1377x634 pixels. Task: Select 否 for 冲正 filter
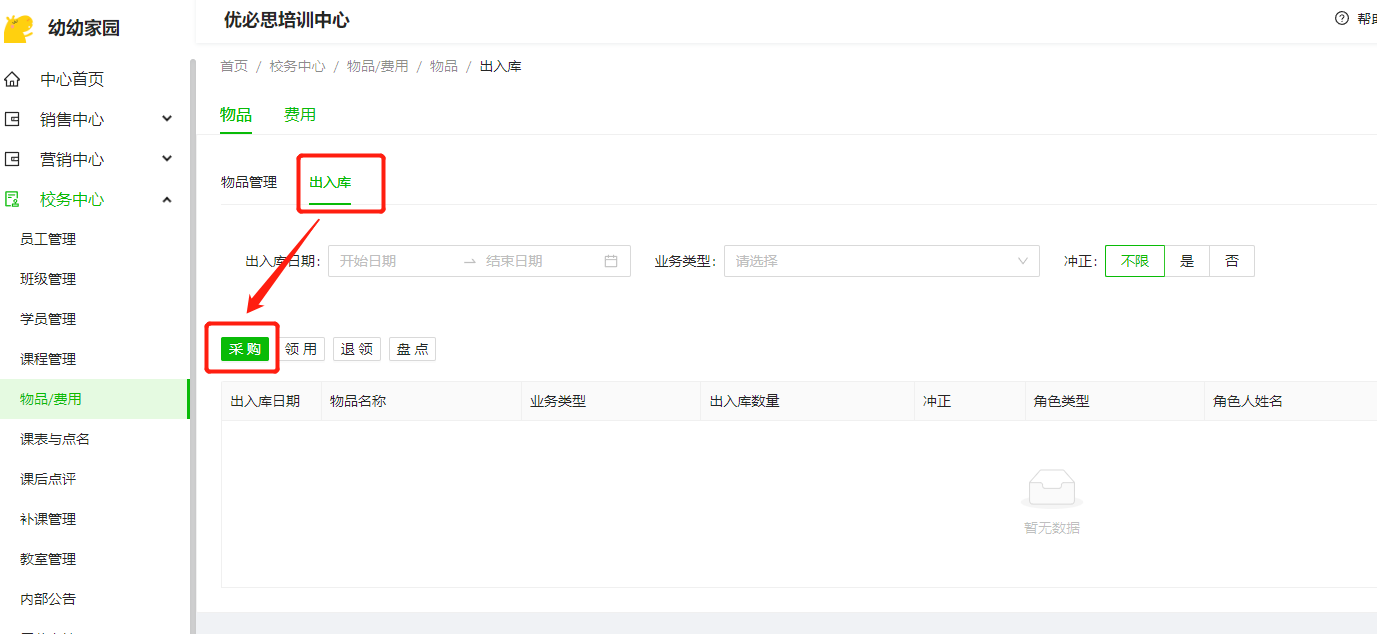[1231, 261]
